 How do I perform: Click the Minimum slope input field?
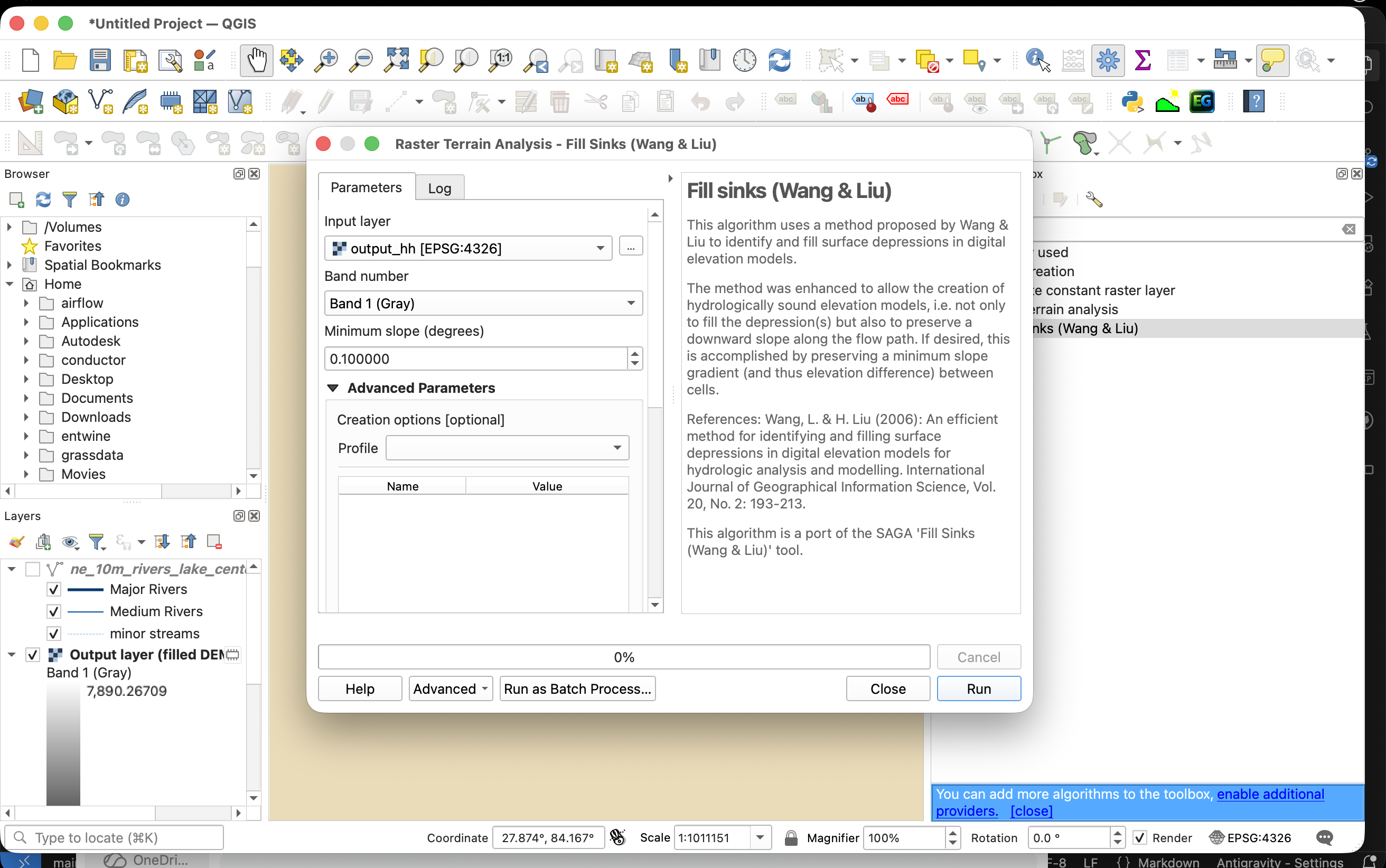(476, 358)
